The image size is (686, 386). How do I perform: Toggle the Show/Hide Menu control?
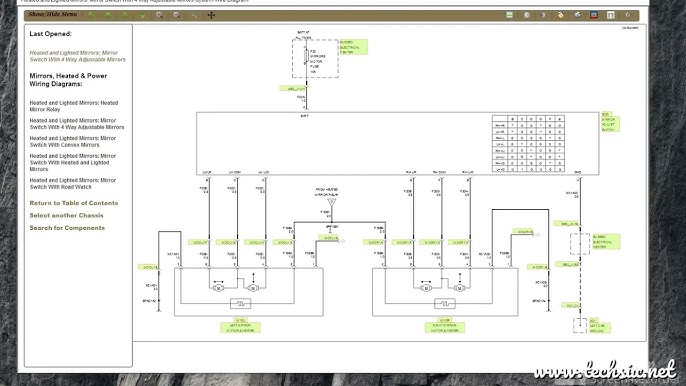(53, 14)
